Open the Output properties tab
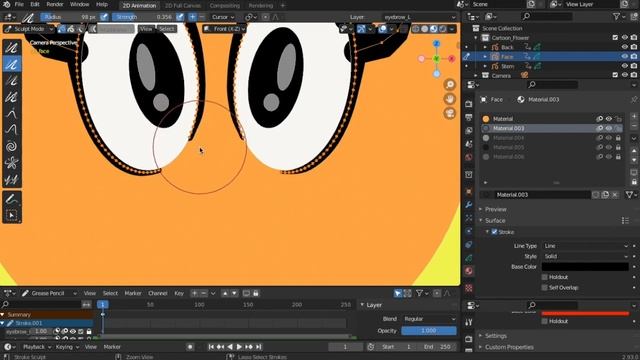 click(x=469, y=118)
